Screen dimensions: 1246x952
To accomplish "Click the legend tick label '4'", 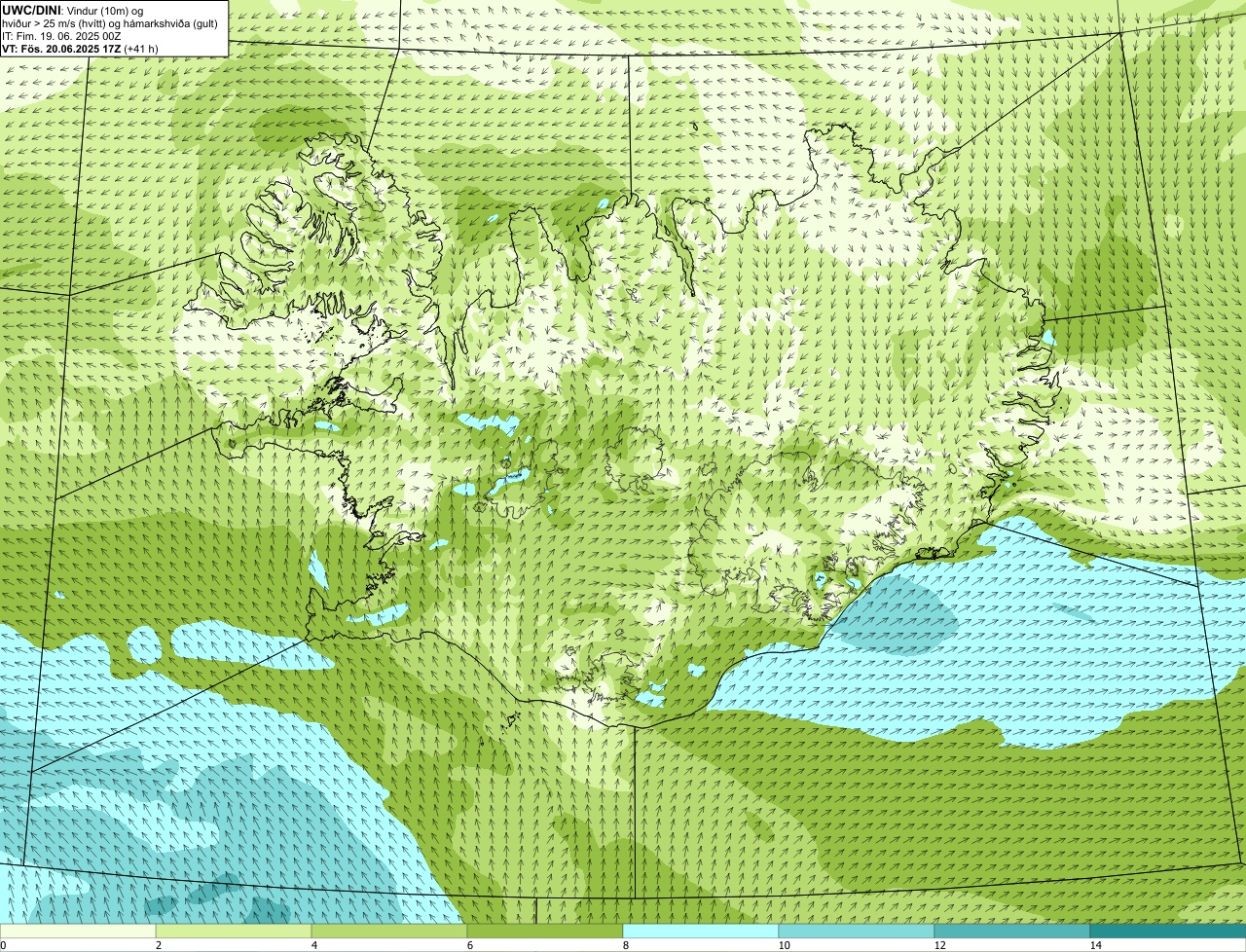I will tap(313, 945).
